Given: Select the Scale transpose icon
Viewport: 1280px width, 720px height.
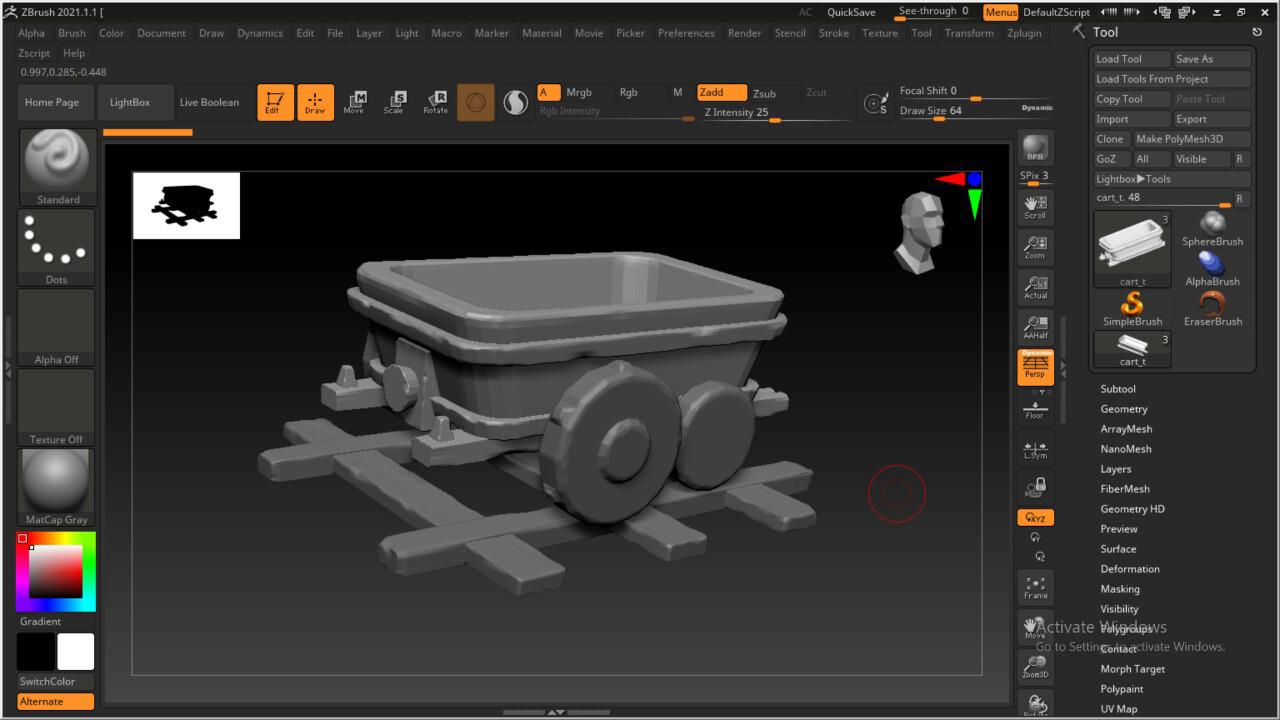Looking at the screenshot, I should (x=395, y=101).
